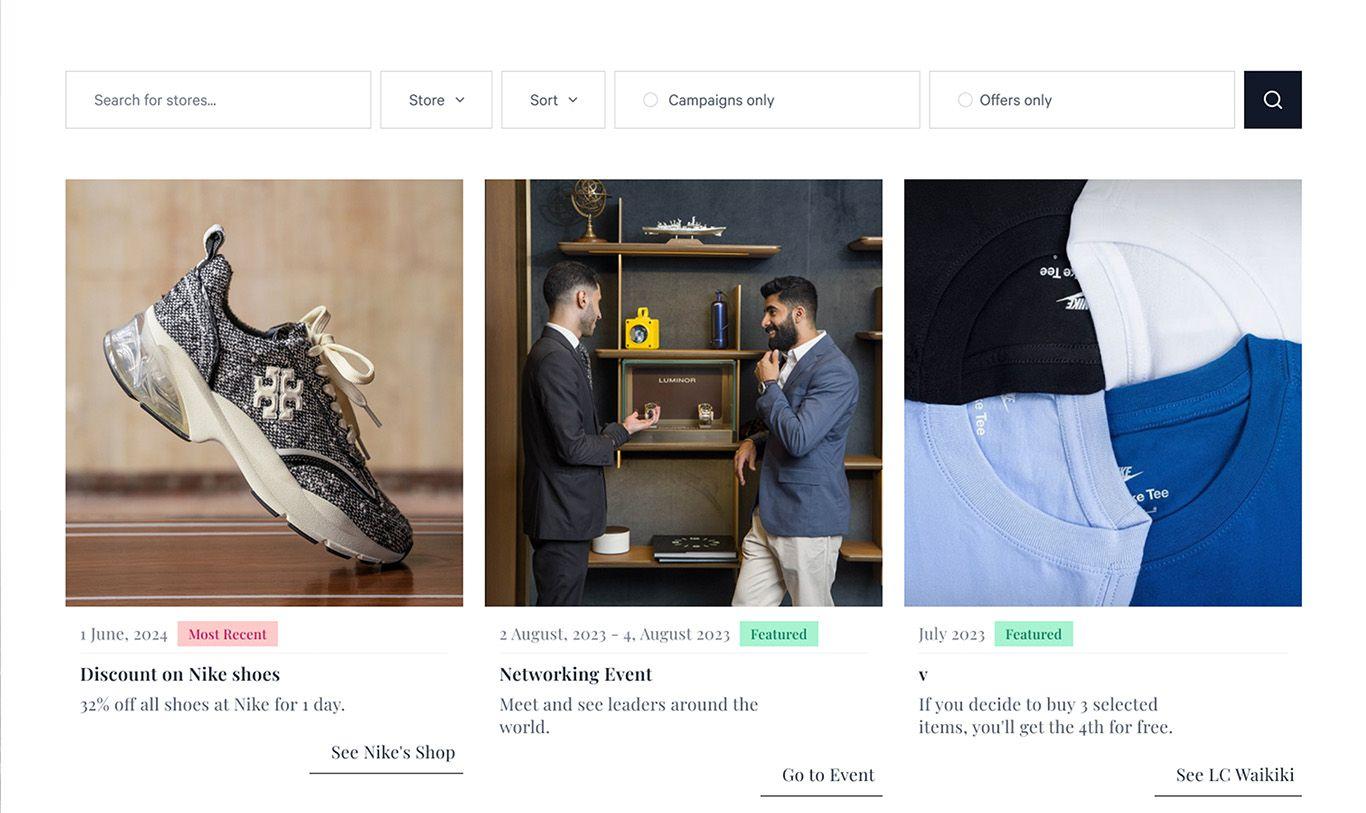
Task: Click the Sort dropdown chevron arrow
Action: (573, 100)
